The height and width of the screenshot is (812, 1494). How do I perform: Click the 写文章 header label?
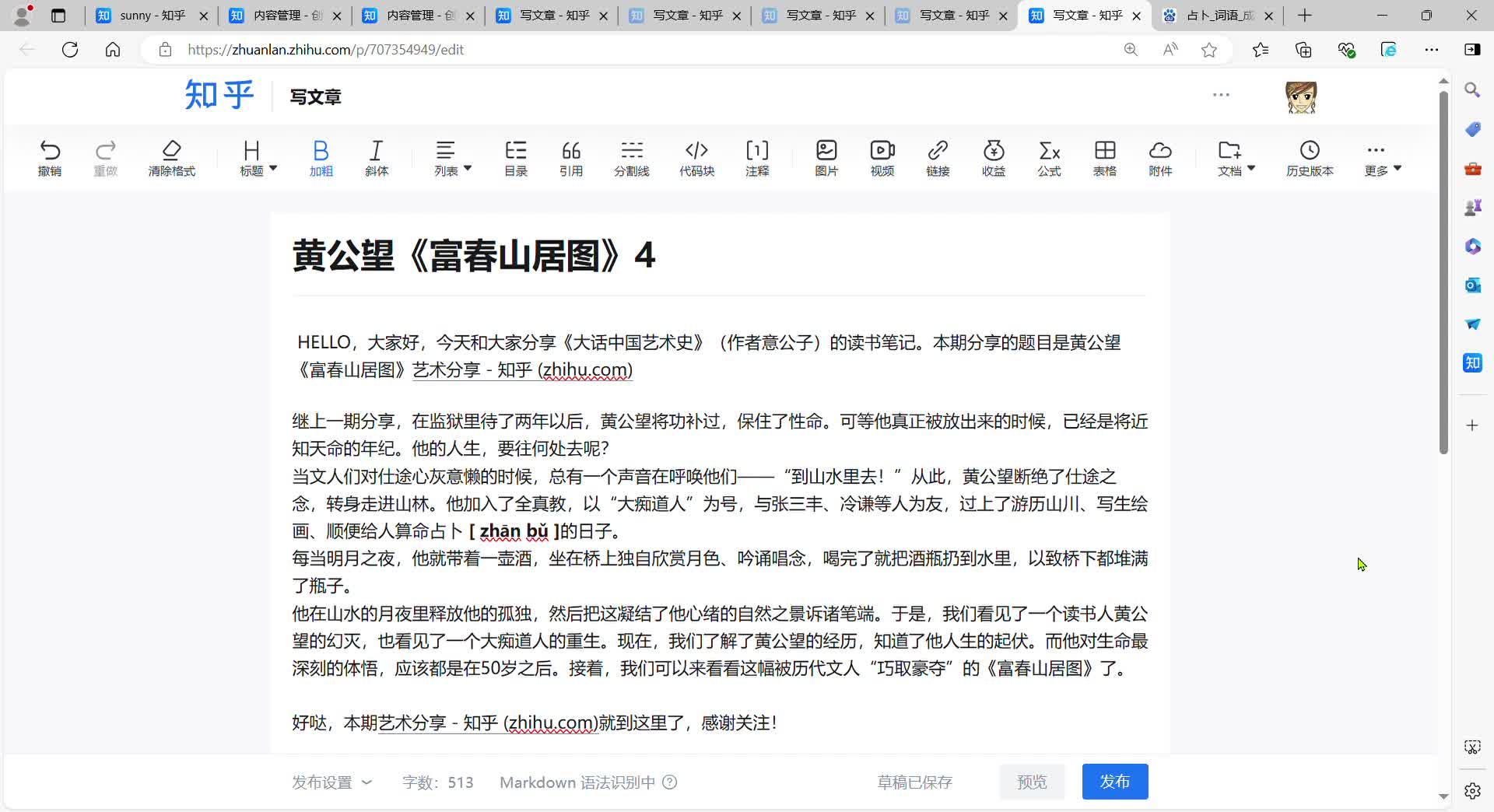pos(315,96)
